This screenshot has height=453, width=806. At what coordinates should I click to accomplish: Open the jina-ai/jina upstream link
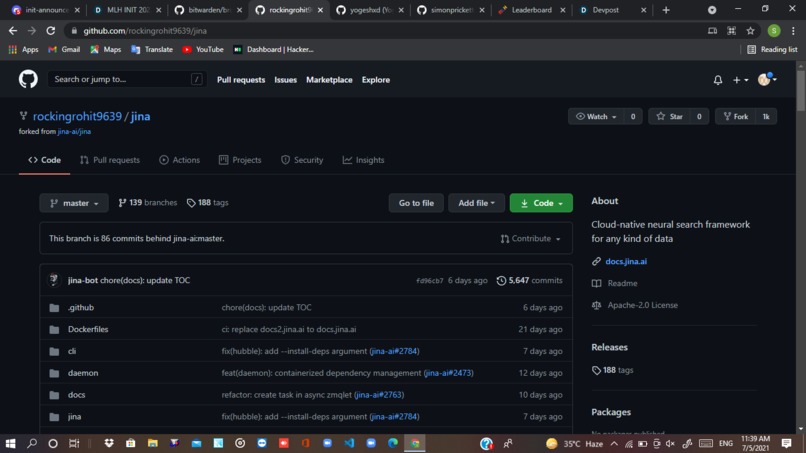pos(74,132)
